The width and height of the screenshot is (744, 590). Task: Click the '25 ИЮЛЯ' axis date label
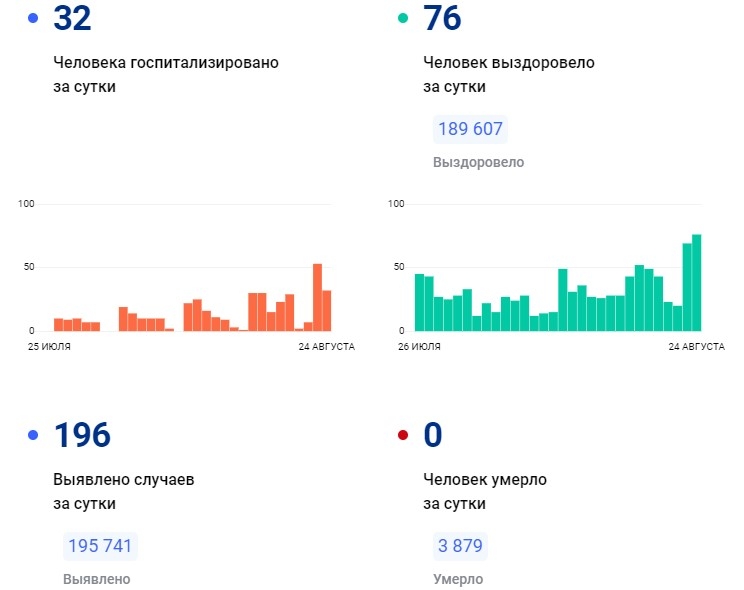47,346
